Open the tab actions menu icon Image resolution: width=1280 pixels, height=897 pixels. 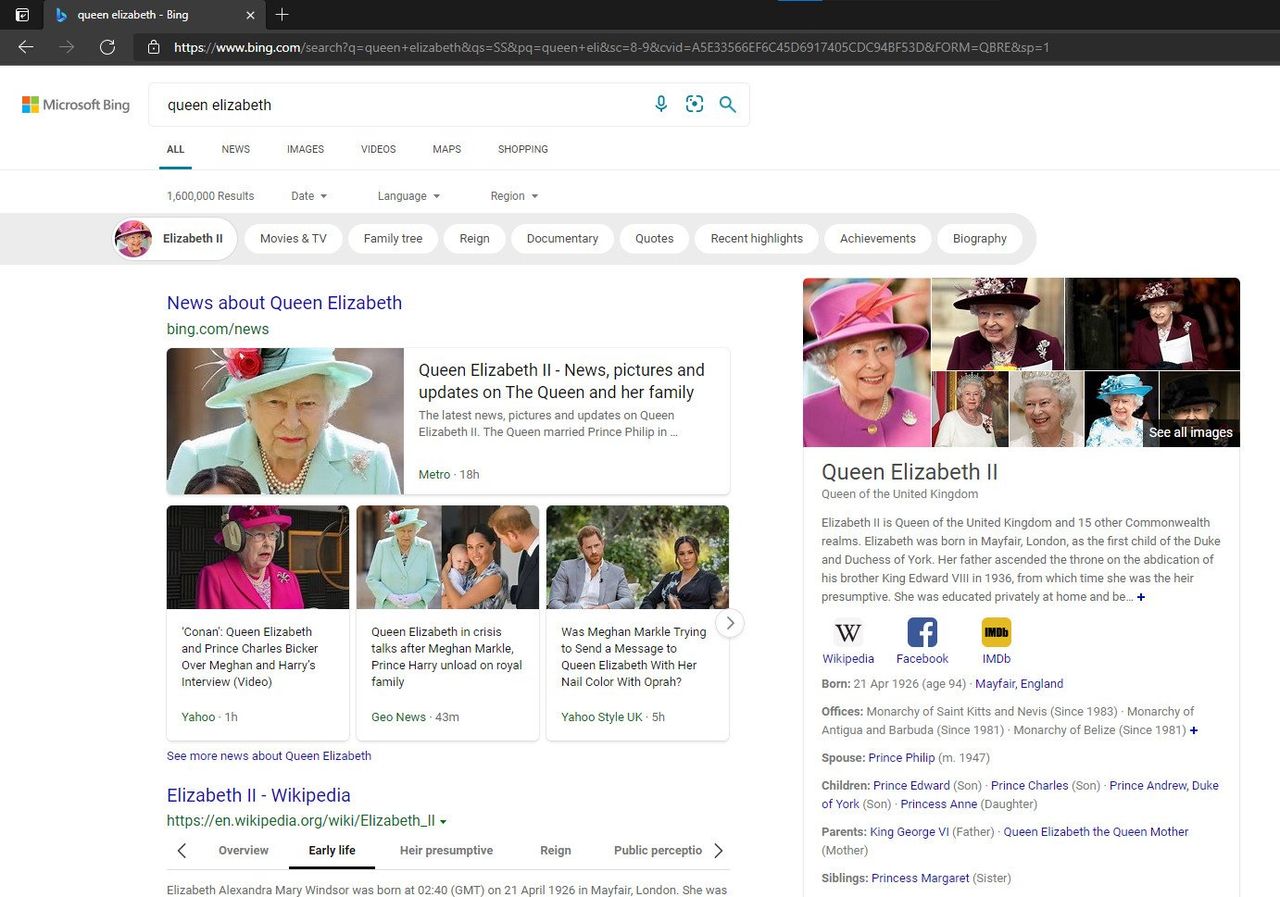pyautogui.click(x=22, y=14)
